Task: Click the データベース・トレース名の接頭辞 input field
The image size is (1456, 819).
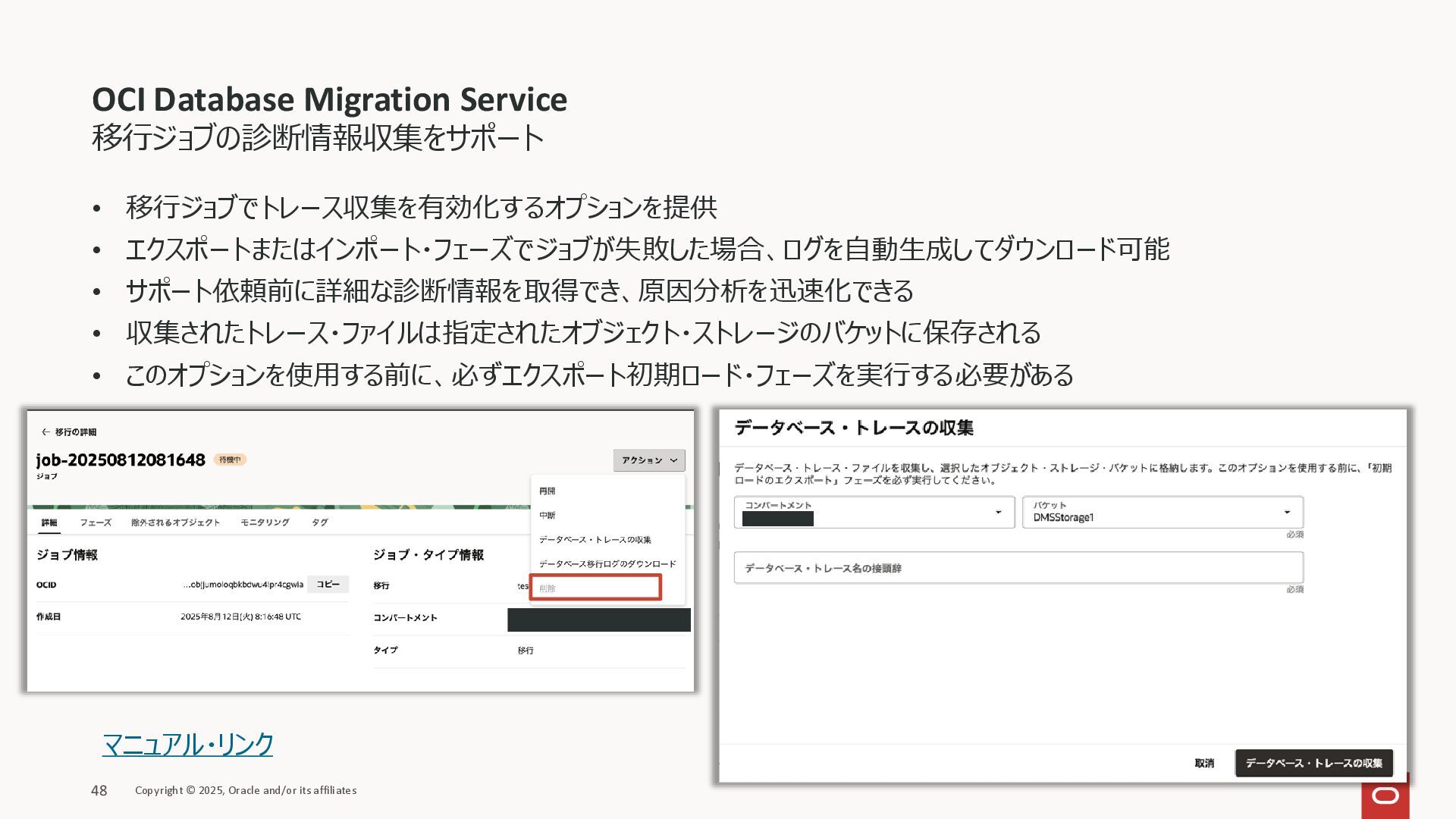Action: coord(1018,568)
